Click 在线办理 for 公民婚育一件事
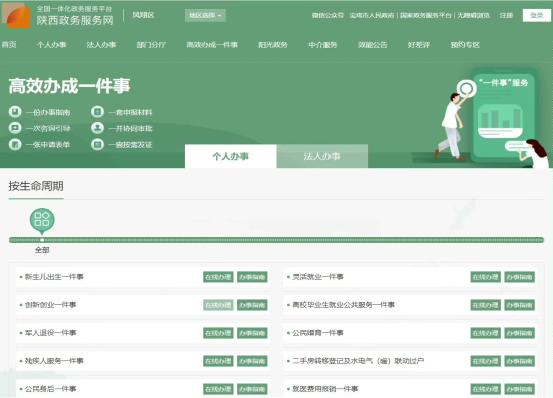The image size is (553, 398). point(485,333)
